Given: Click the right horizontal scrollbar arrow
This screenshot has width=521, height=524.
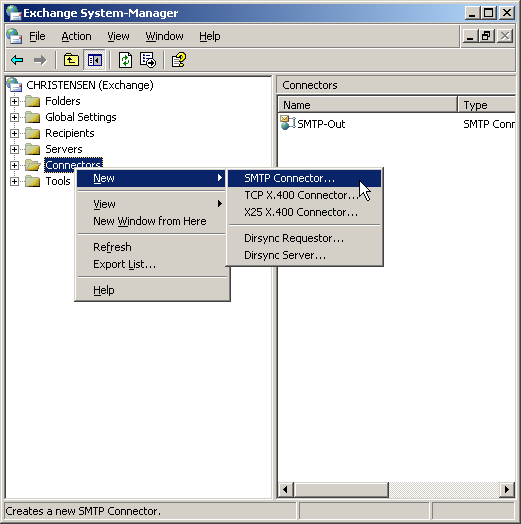Looking at the screenshot, I should 507,490.
